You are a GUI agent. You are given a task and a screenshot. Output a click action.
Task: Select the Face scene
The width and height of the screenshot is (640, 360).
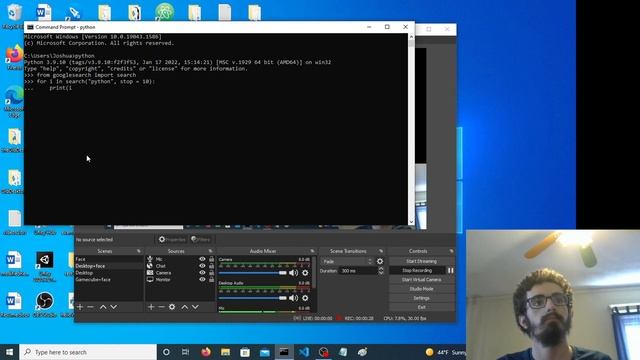(x=109, y=259)
